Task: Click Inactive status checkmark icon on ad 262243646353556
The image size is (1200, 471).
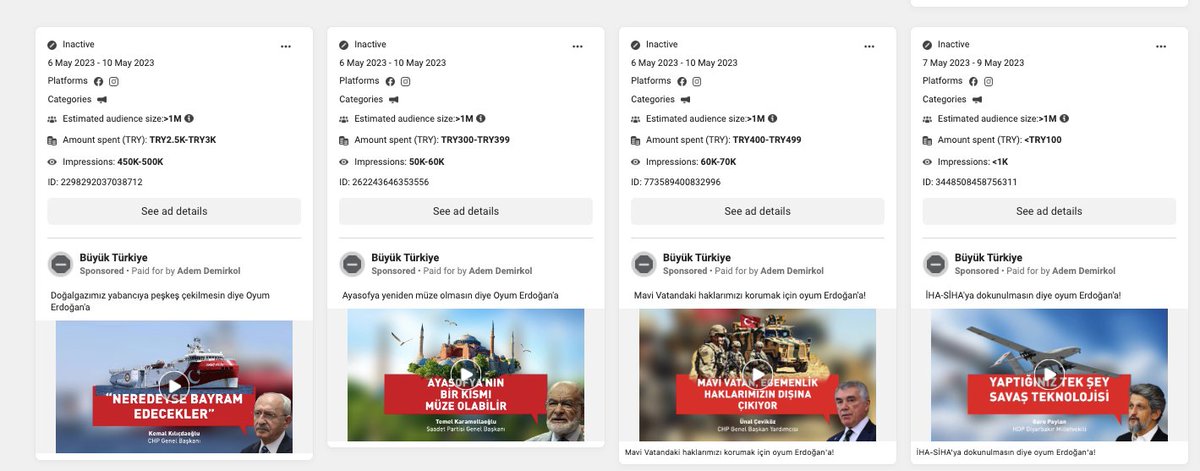Action: [x=344, y=45]
